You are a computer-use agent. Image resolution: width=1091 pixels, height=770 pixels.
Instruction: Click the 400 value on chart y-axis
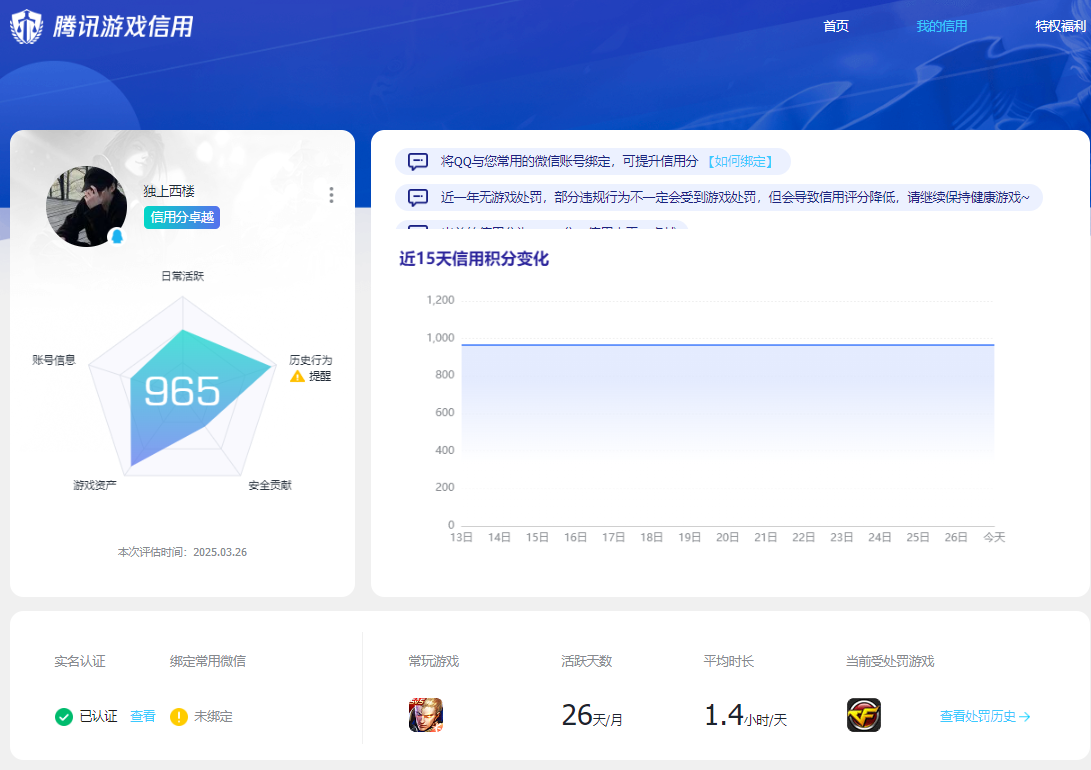(x=445, y=450)
